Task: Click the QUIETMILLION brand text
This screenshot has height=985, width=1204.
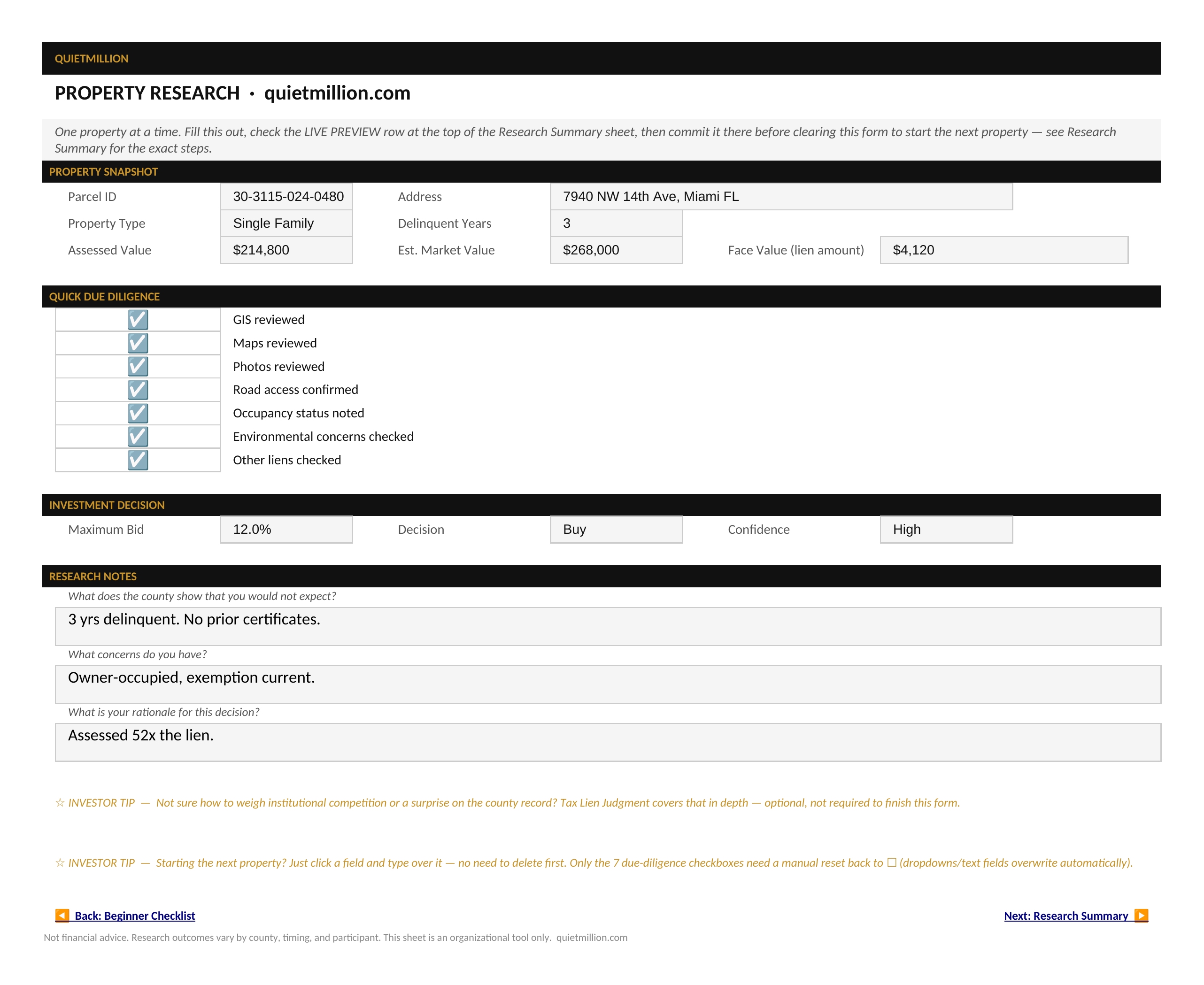Action: click(x=92, y=58)
